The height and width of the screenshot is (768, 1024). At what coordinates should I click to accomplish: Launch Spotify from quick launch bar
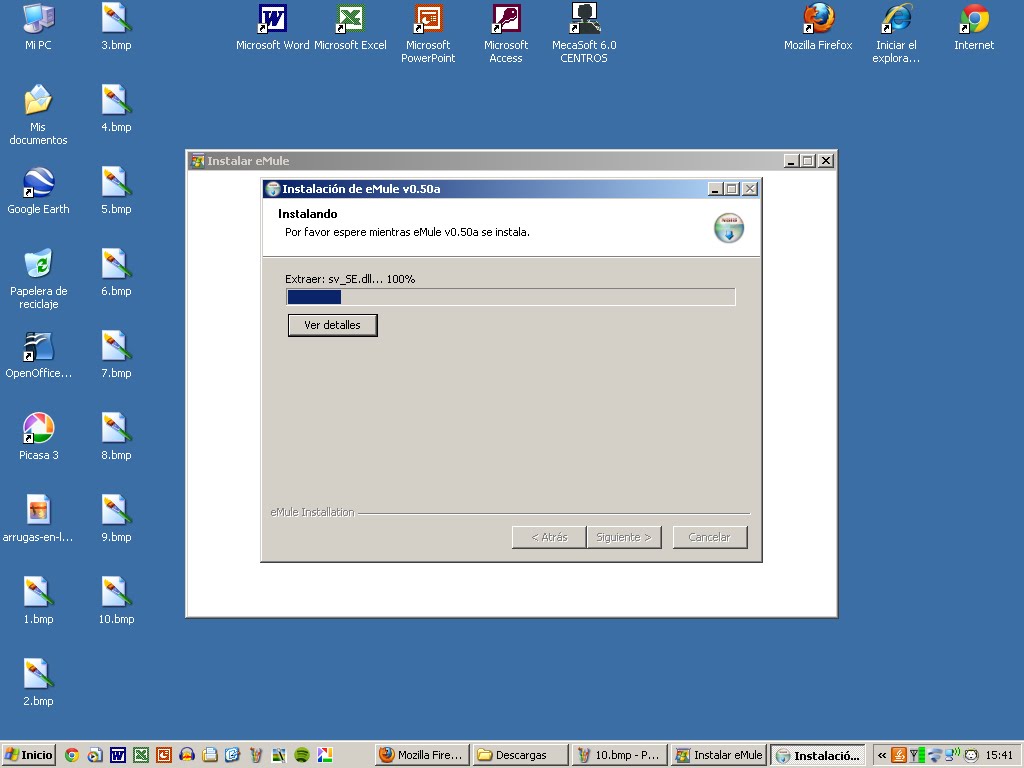tap(302, 755)
